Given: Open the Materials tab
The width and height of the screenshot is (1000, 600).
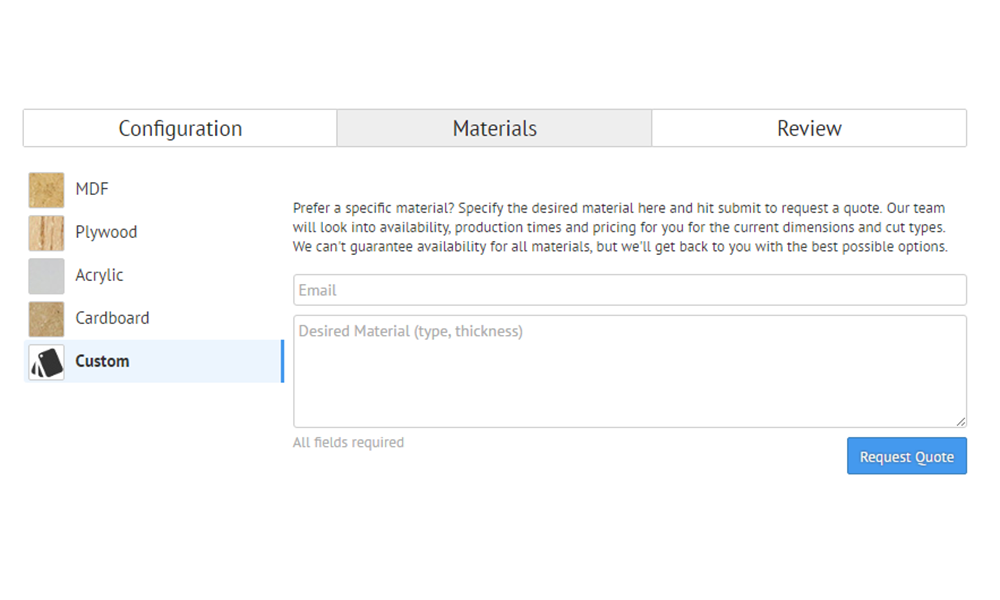Looking at the screenshot, I should pos(494,129).
